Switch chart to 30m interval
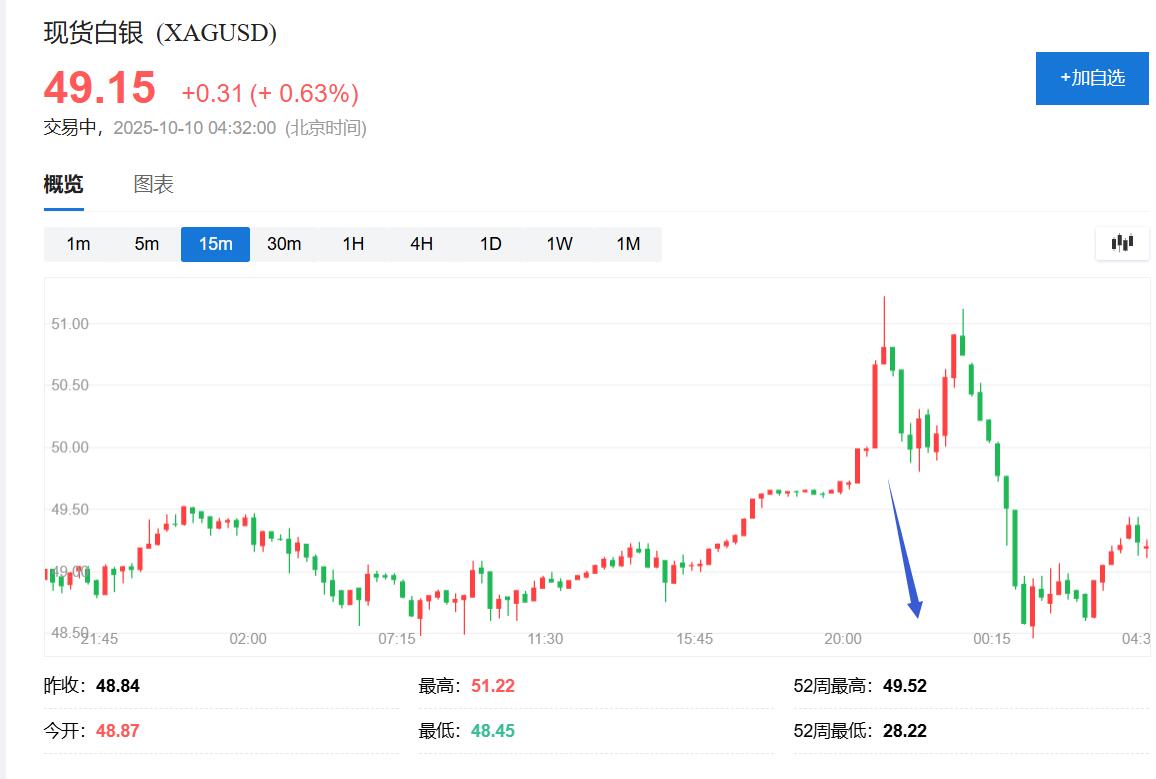 click(284, 244)
